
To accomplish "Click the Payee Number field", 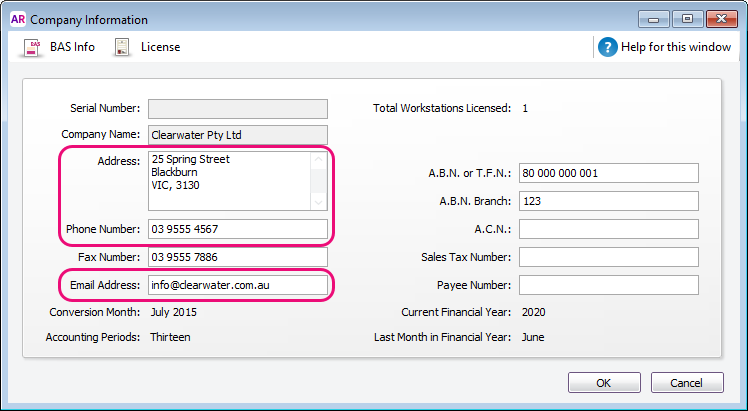I will [609, 285].
